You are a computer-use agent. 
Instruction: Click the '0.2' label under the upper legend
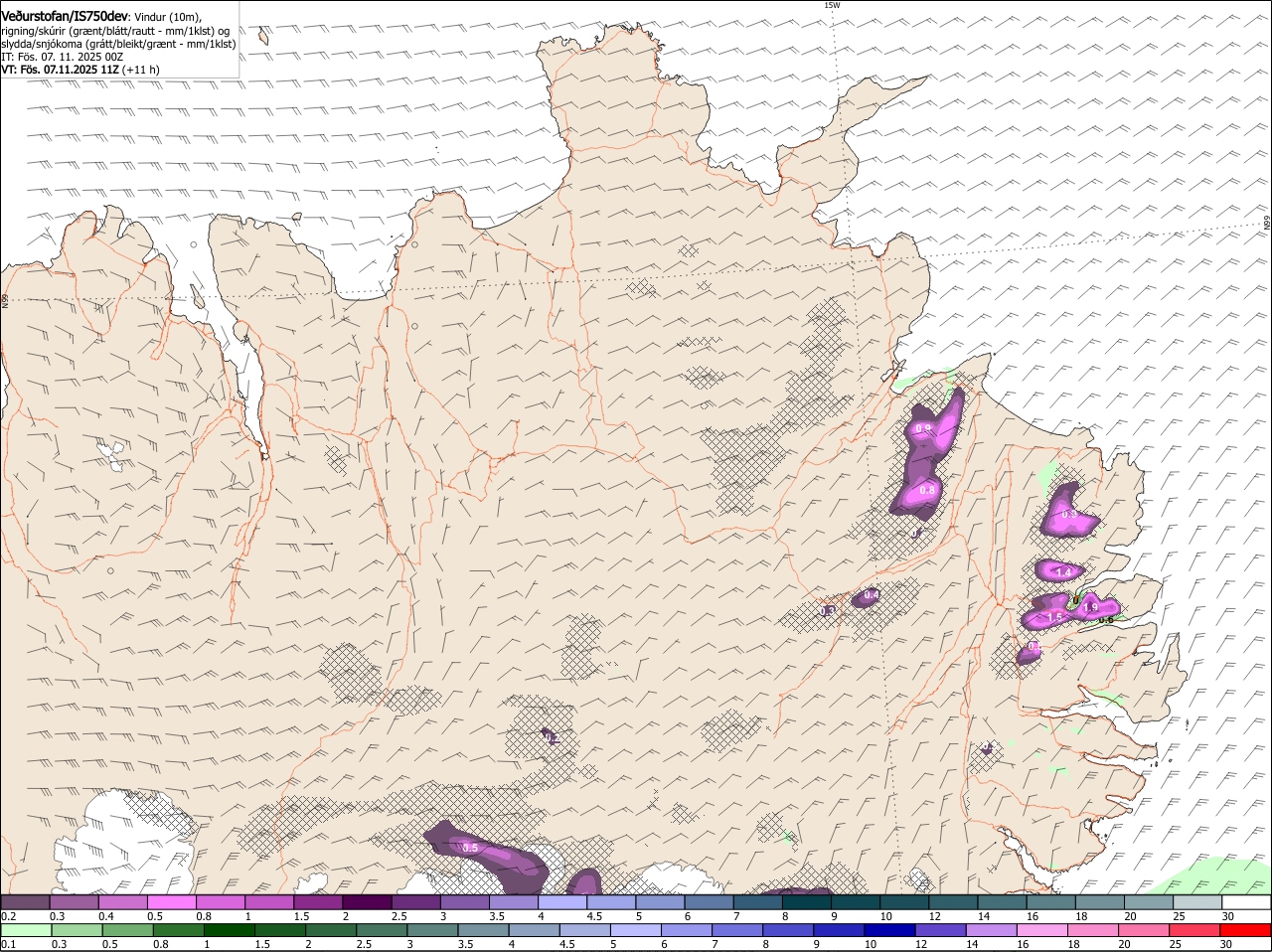(x=8, y=916)
